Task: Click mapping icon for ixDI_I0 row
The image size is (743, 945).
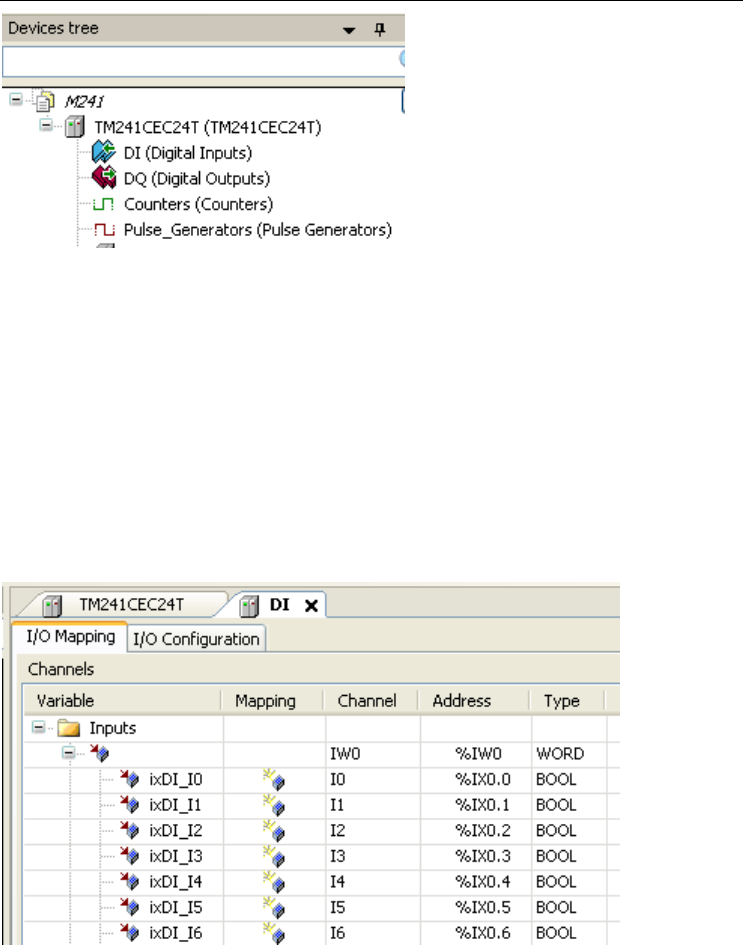Action: coord(274,779)
